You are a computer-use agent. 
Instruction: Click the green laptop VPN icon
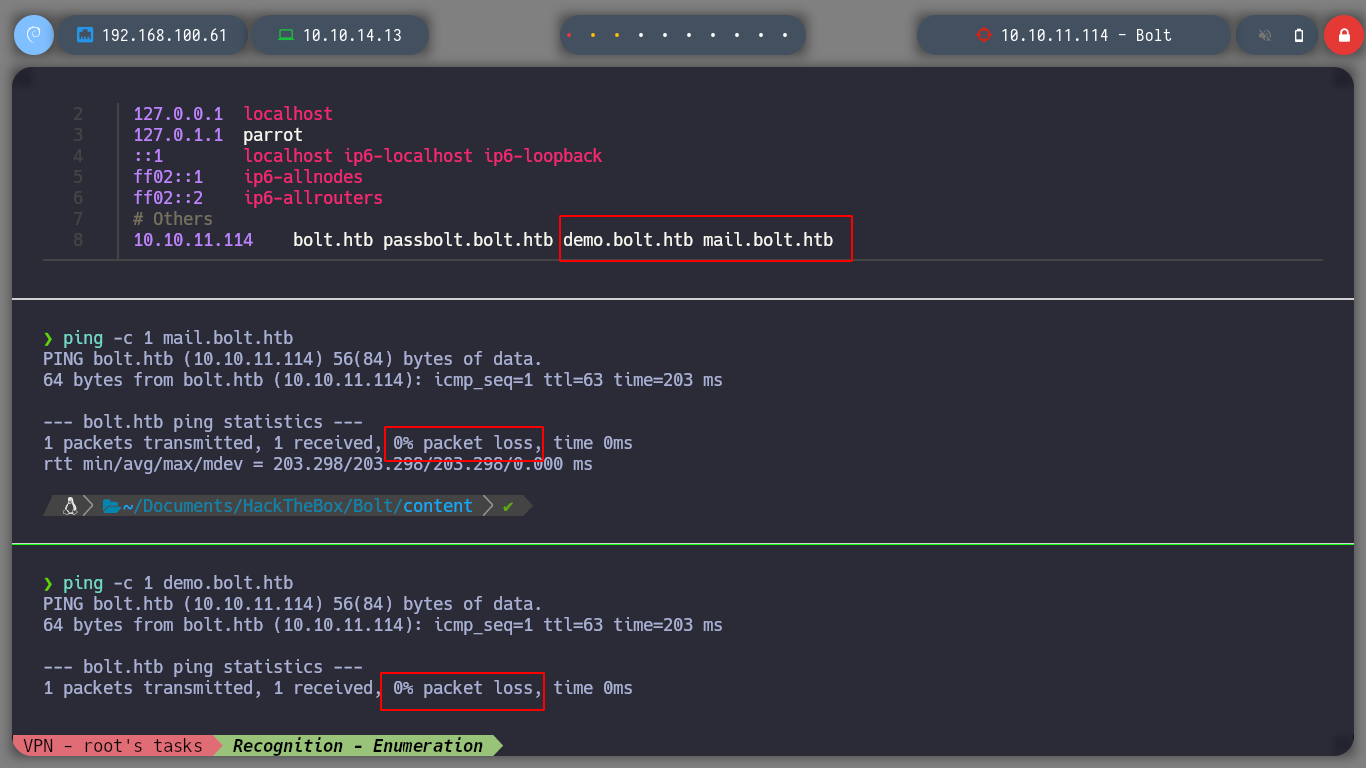pyautogui.click(x=286, y=35)
